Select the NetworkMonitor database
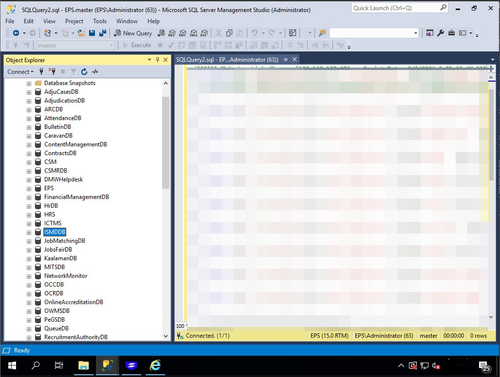The image size is (500, 377). coord(66,276)
